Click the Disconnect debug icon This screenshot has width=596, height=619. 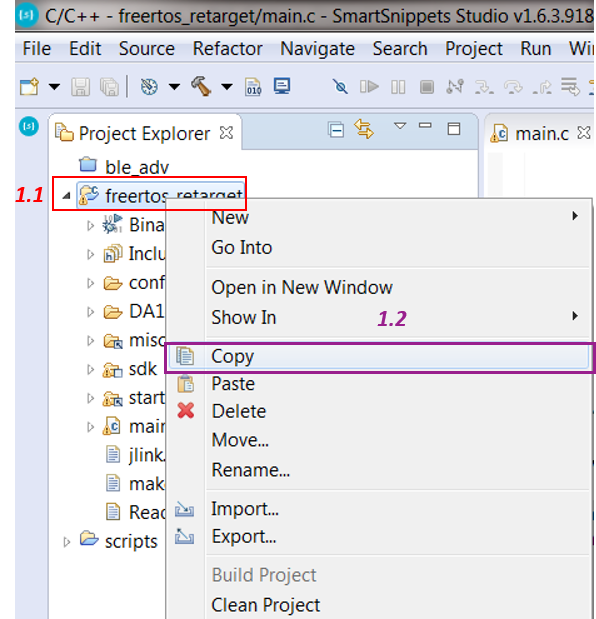(x=455, y=86)
